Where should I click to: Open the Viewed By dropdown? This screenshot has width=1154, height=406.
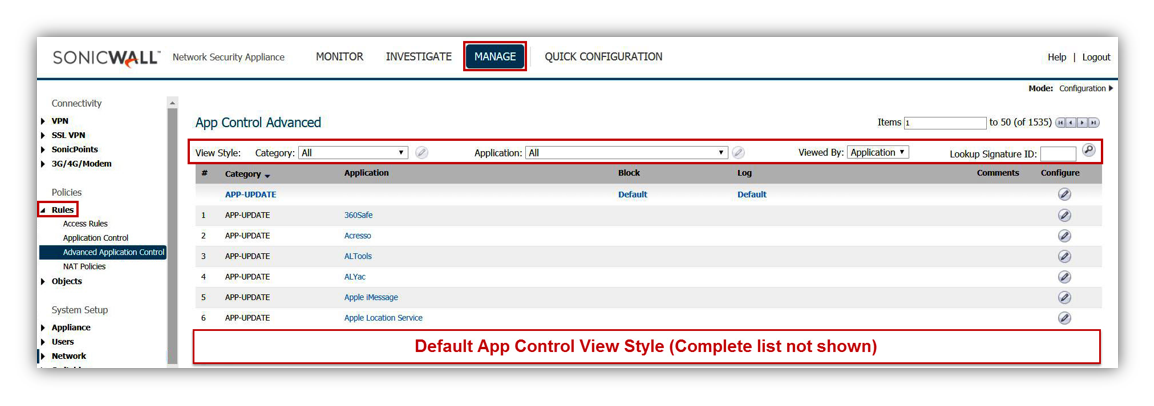pos(877,152)
